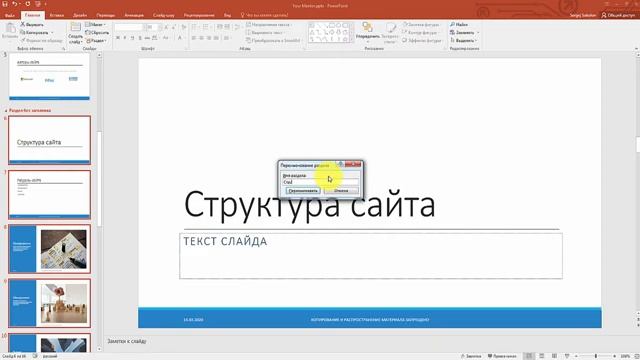Open Shape Fill (Заливка фигуры) dropdown

tap(422, 24)
